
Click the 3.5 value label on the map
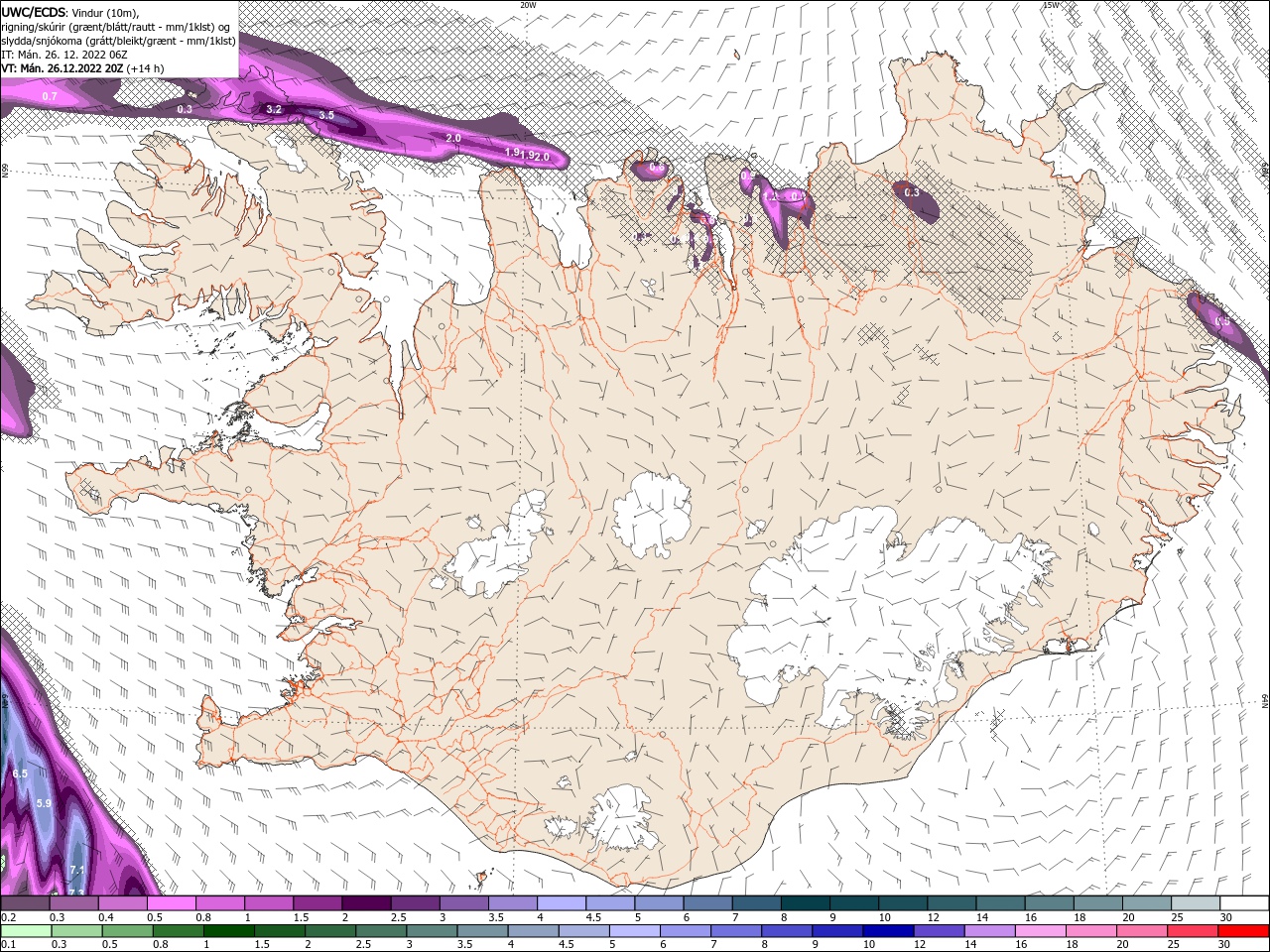tap(326, 116)
